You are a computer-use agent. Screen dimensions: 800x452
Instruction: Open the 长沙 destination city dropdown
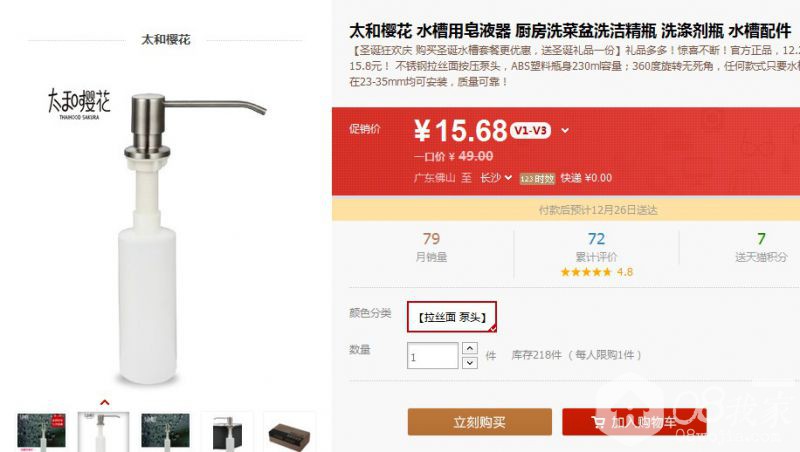pos(495,178)
